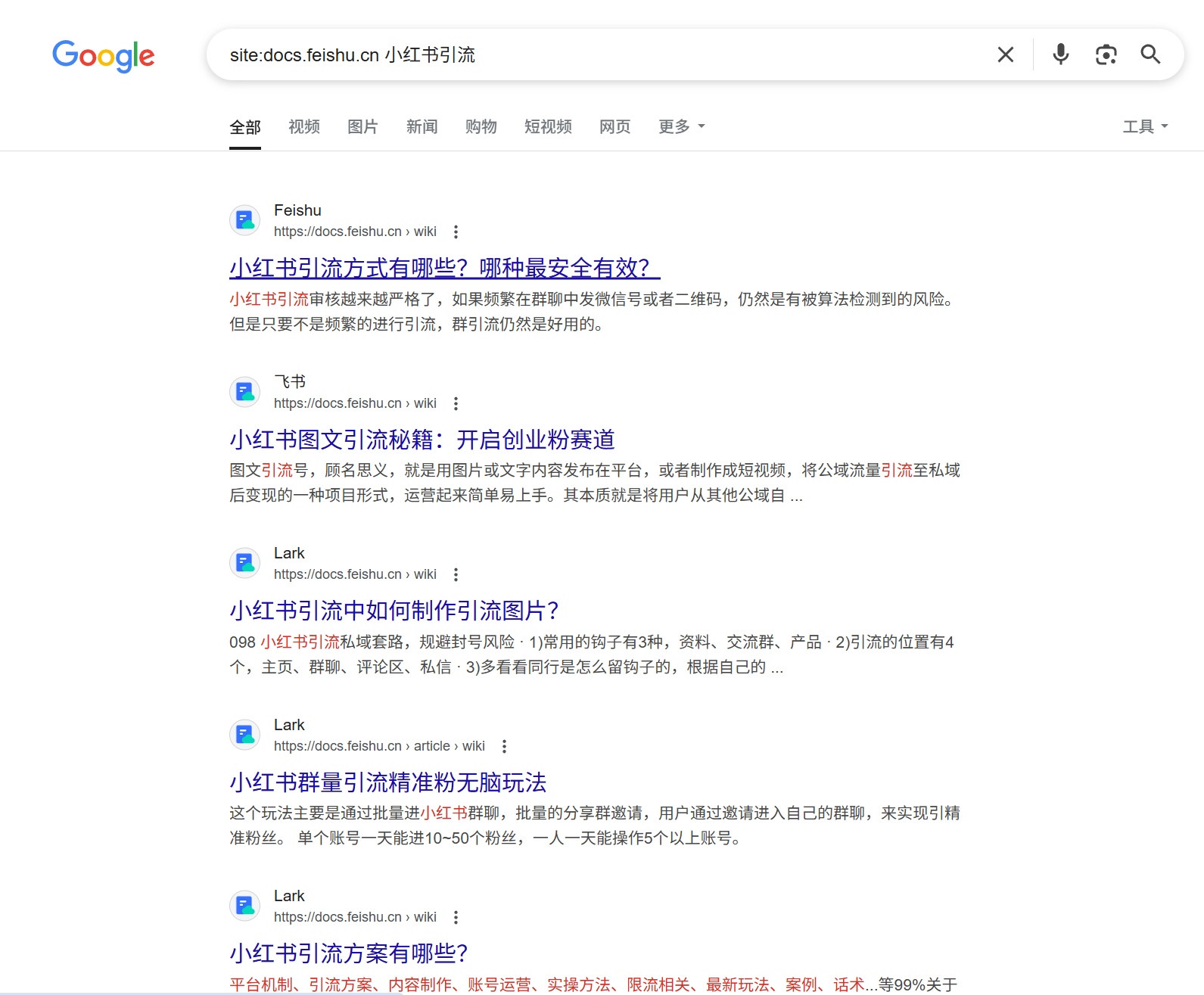Click the snippet starting 平台机制、引流方案
Viewport: 1204px width, 995px height.
click(593, 984)
